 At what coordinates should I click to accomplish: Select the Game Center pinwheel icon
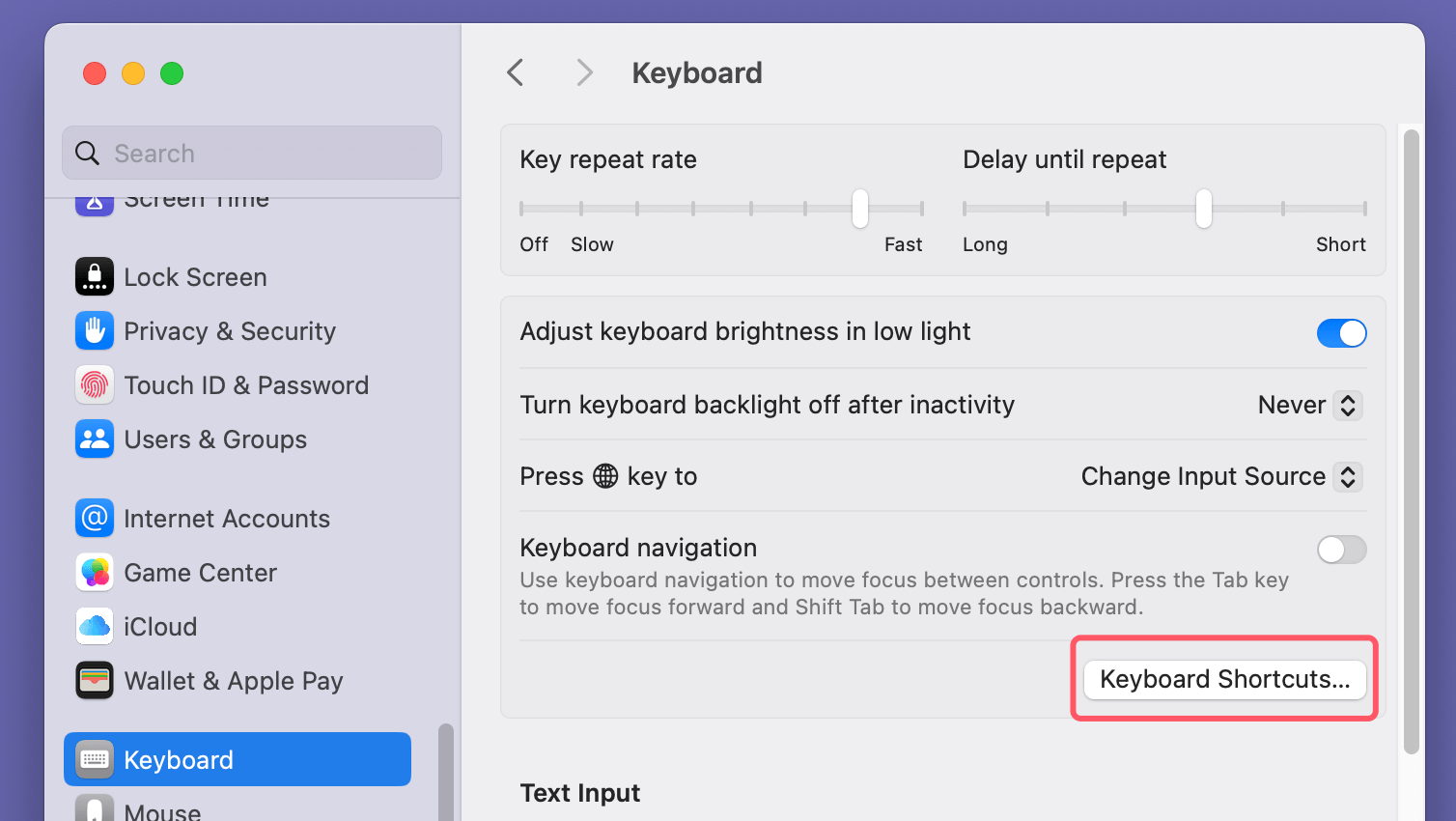pos(94,572)
